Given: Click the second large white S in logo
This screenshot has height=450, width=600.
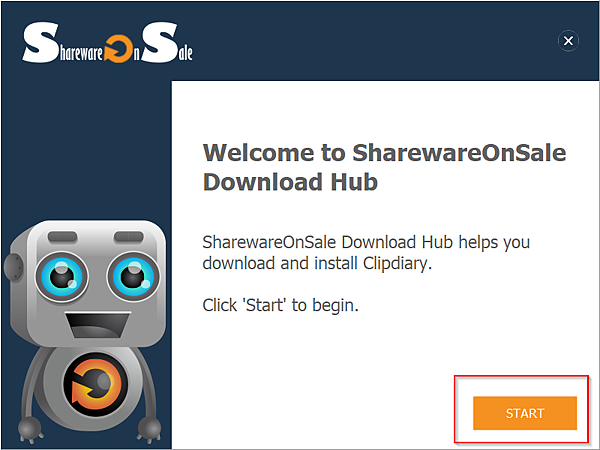Looking at the screenshot, I should pyautogui.click(x=160, y=42).
